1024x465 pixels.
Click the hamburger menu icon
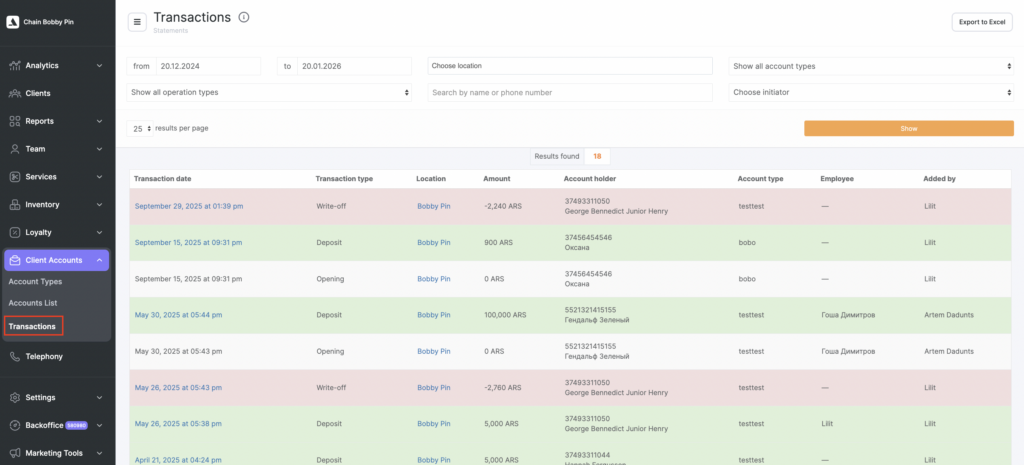(137, 22)
